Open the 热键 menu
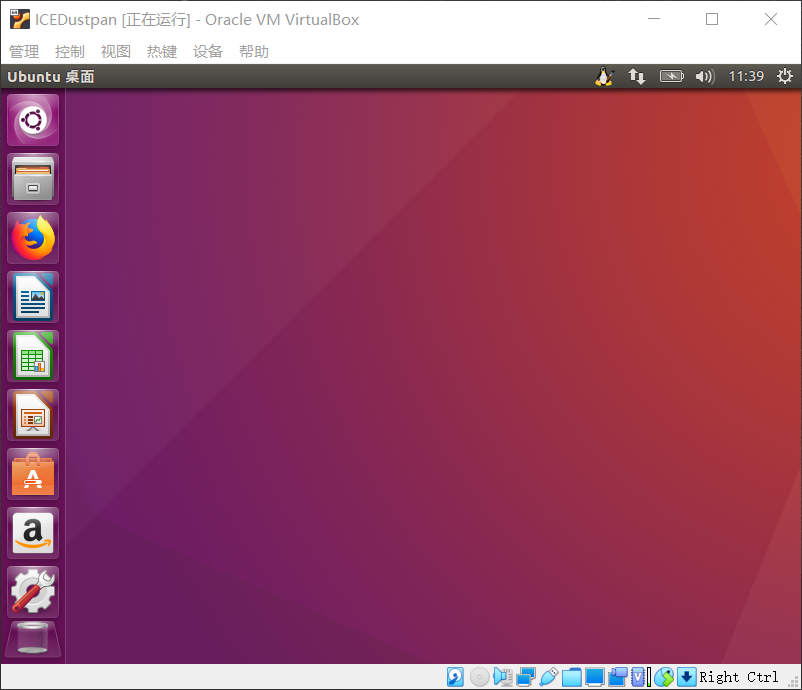 [162, 52]
